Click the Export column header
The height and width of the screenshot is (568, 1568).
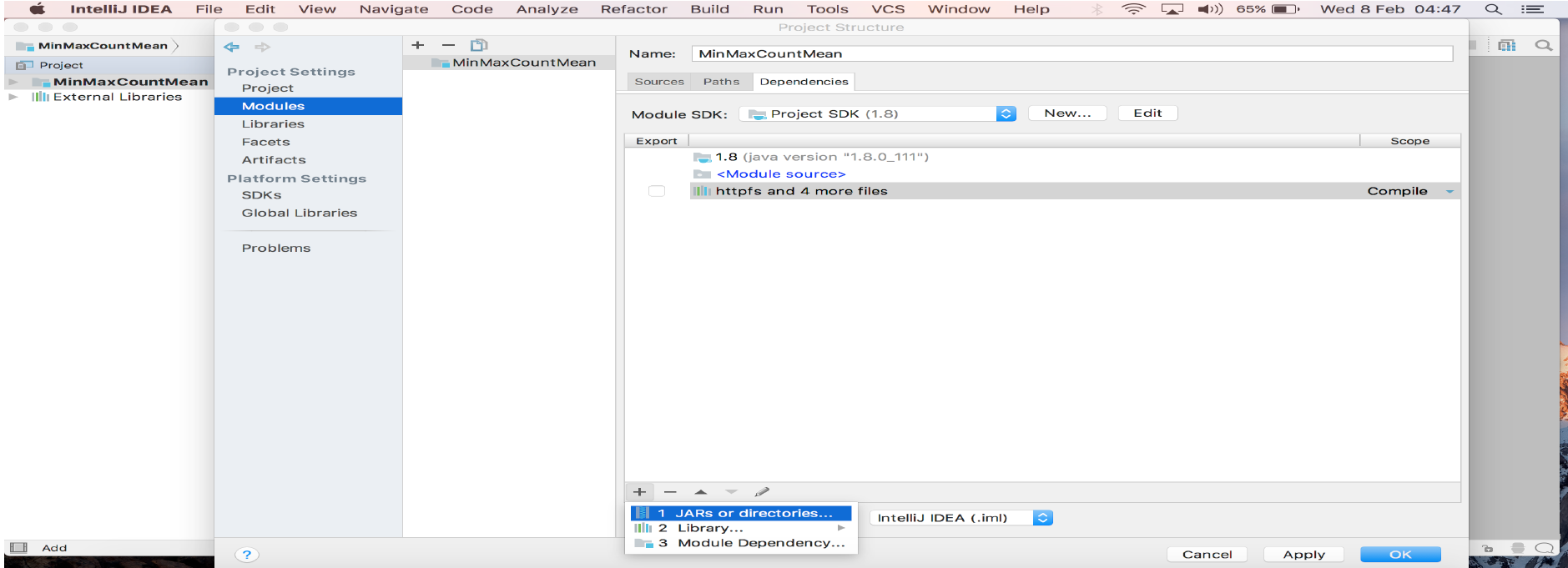(657, 141)
